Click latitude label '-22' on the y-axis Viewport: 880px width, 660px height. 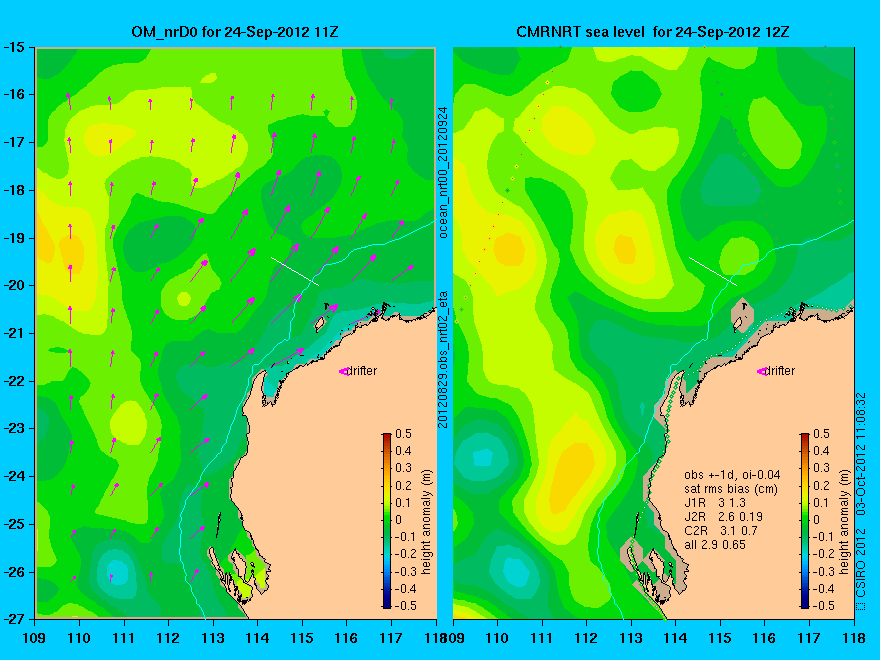[x=13, y=381]
